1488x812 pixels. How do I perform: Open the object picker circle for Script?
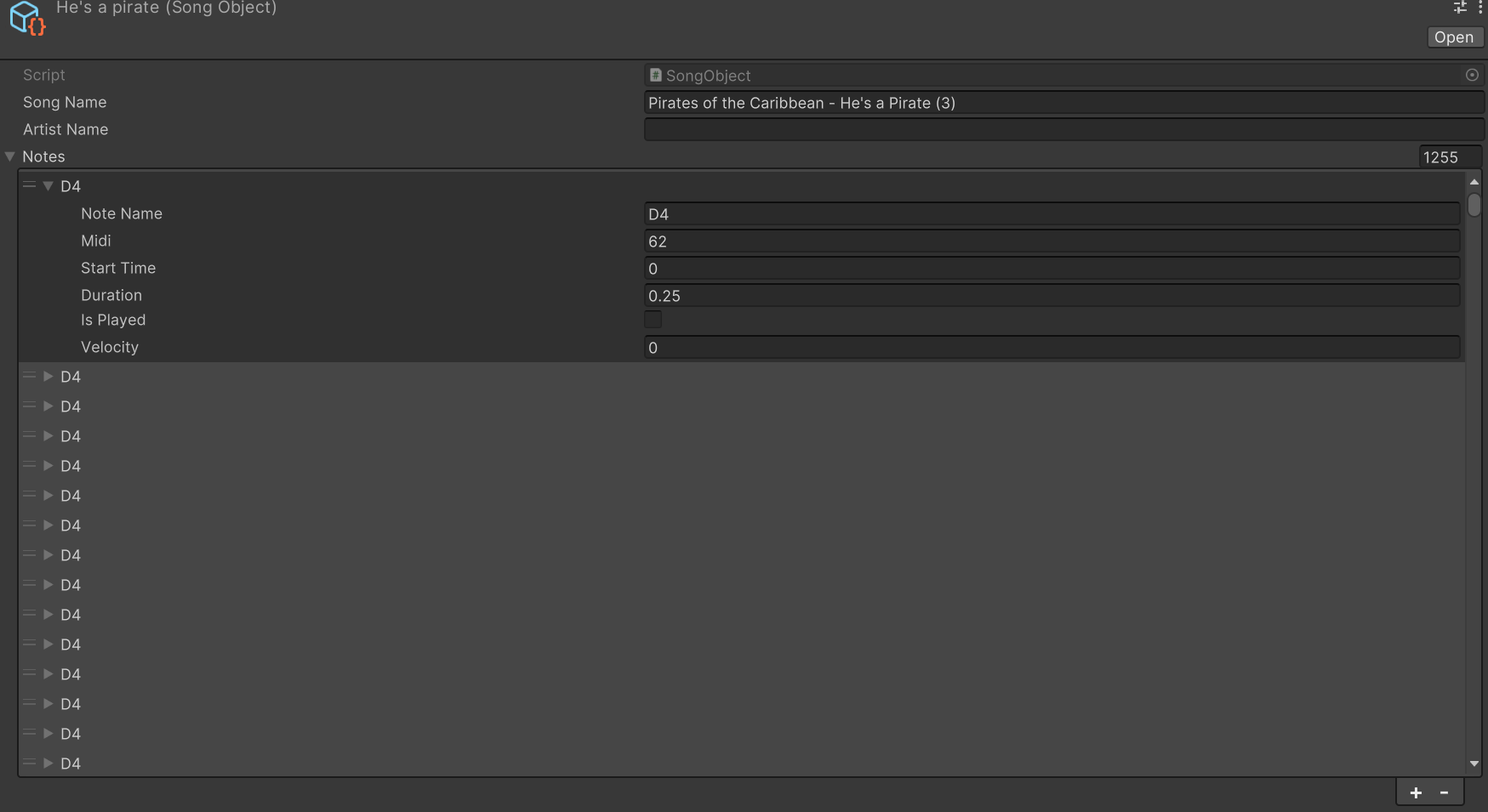click(1472, 75)
